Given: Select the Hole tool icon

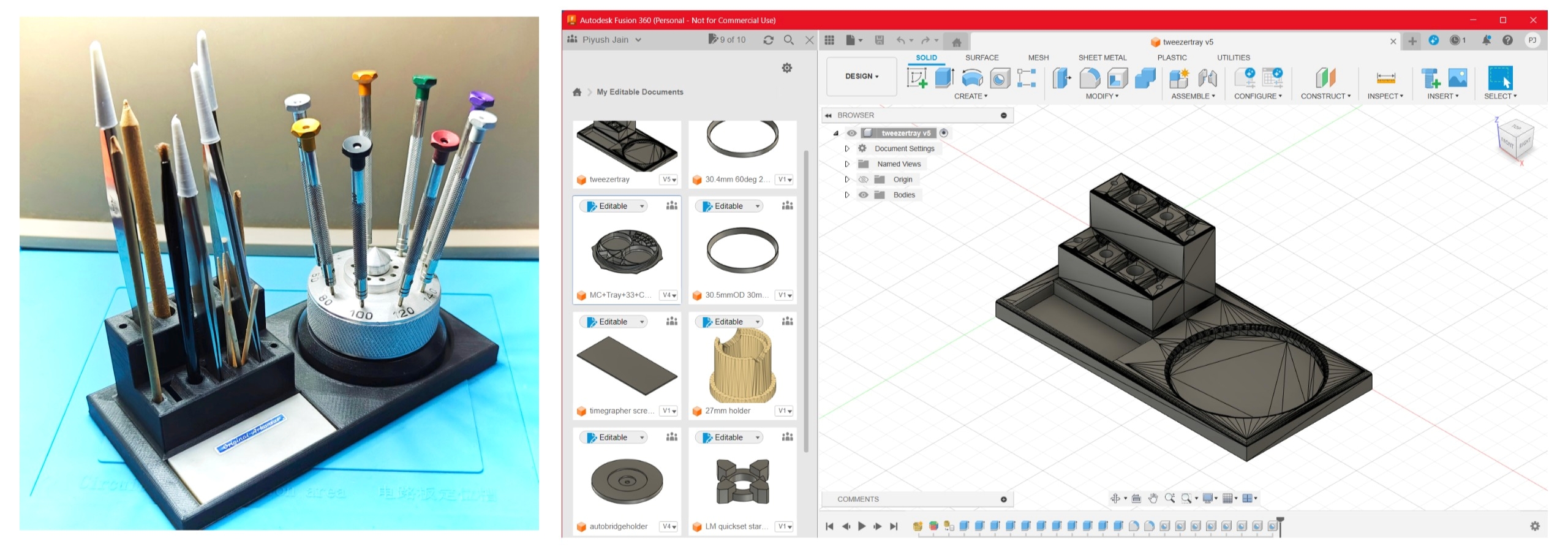Looking at the screenshot, I should point(1000,78).
